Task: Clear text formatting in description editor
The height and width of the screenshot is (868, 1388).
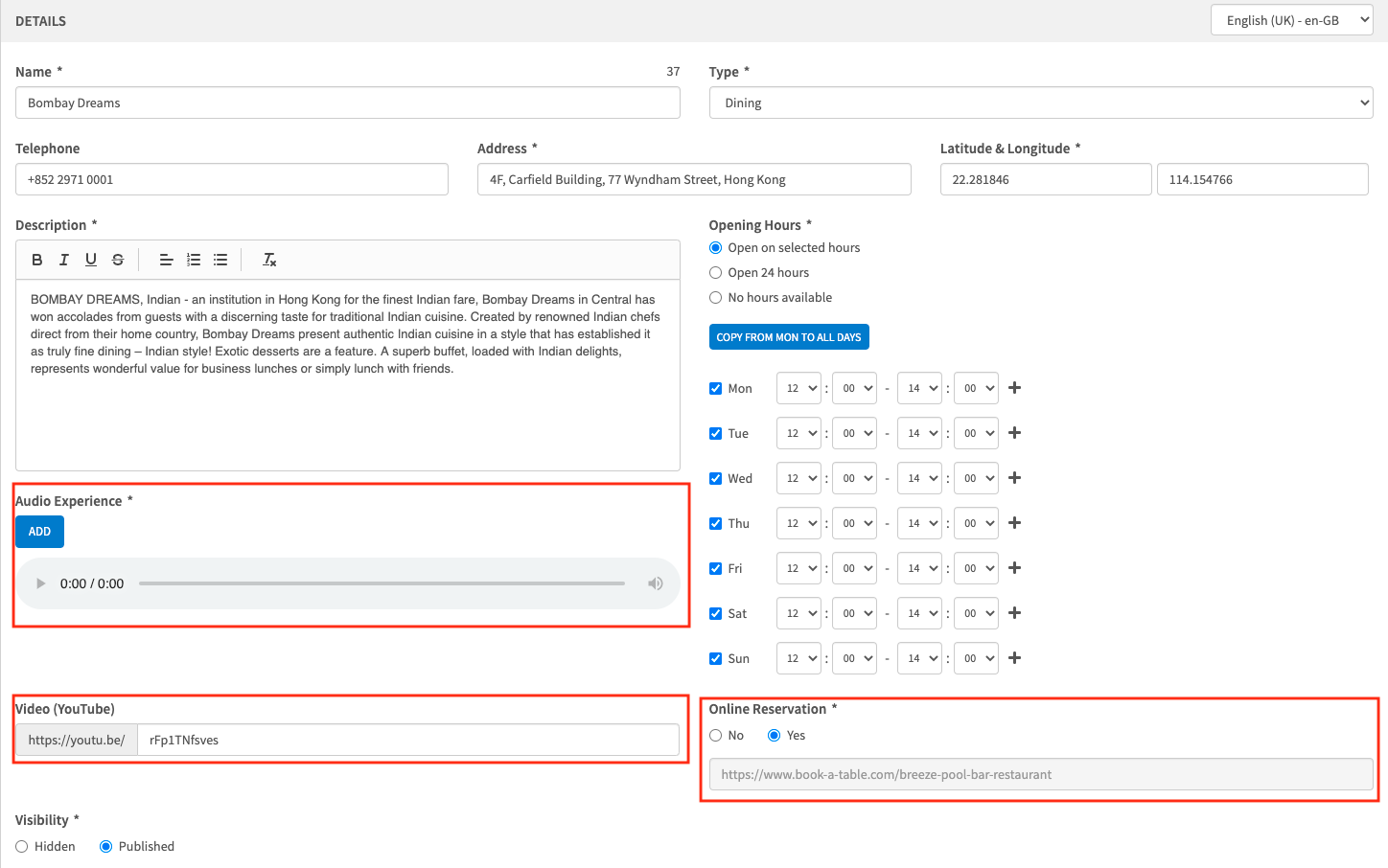Action: (x=269, y=260)
